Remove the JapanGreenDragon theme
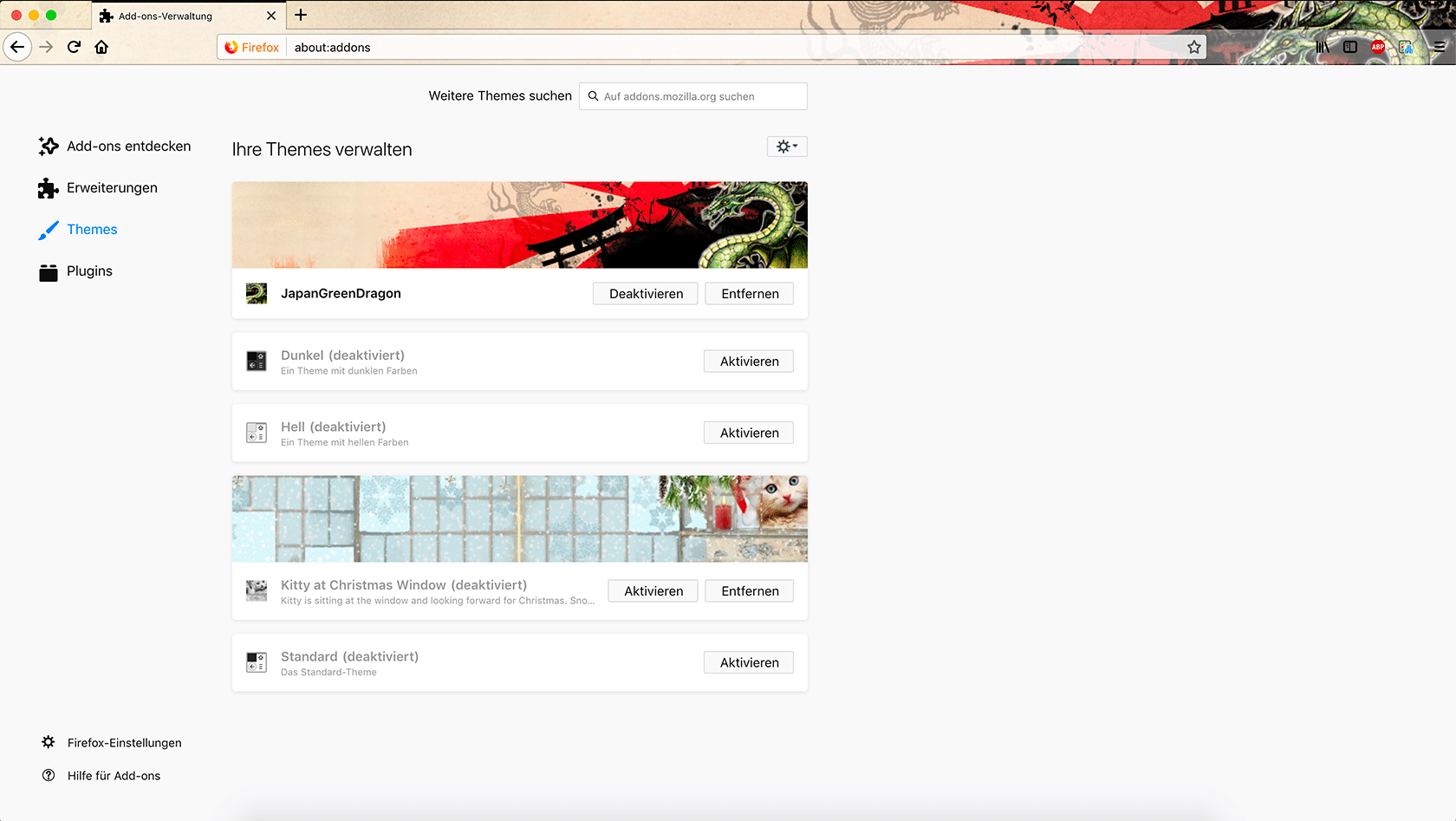The height and width of the screenshot is (821, 1456). coord(750,294)
